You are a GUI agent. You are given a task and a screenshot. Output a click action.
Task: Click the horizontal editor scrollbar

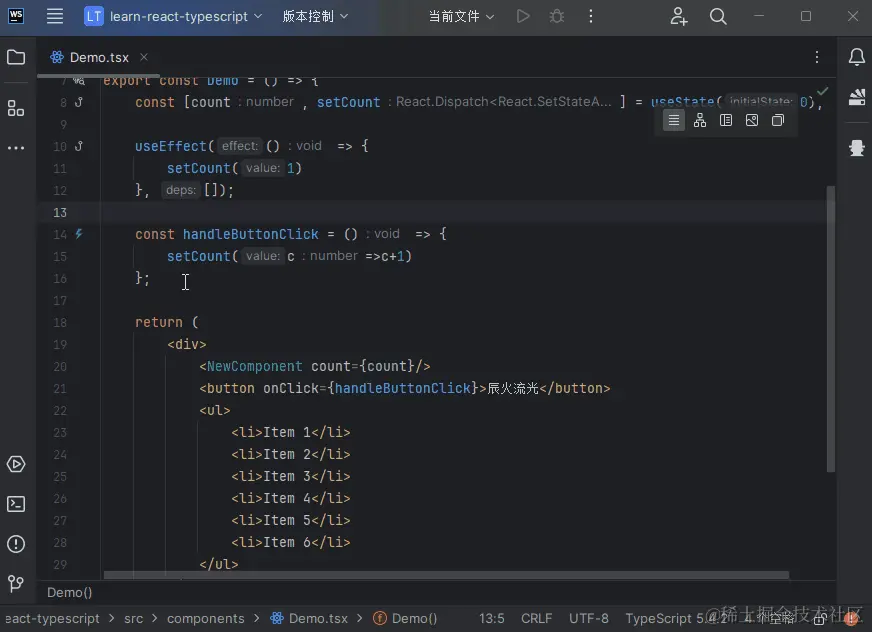(446, 575)
